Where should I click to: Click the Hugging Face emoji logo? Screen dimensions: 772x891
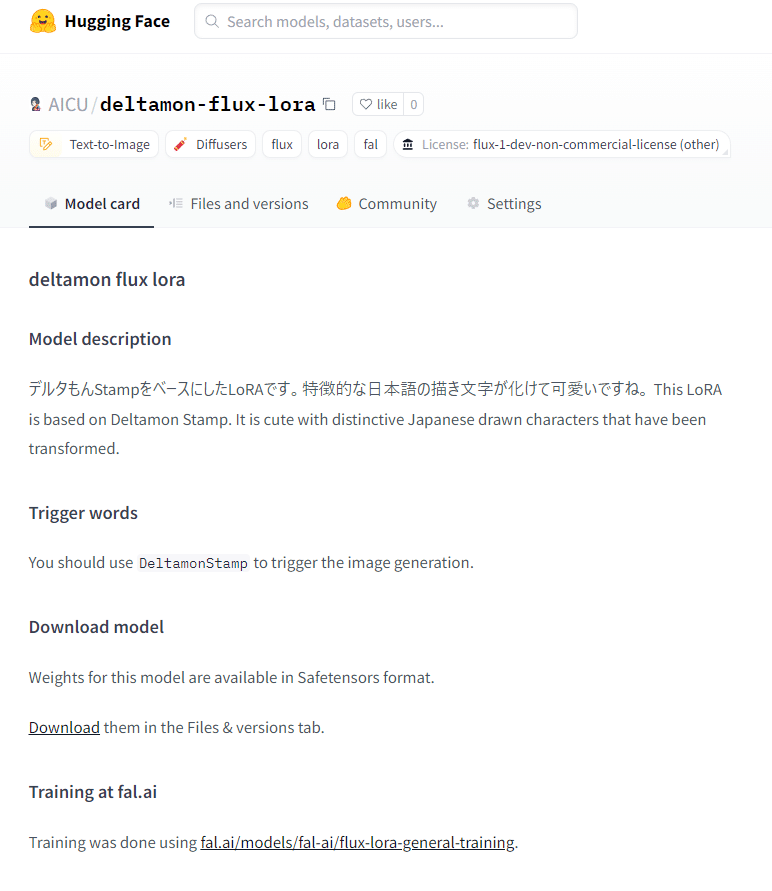coord(43,22)
